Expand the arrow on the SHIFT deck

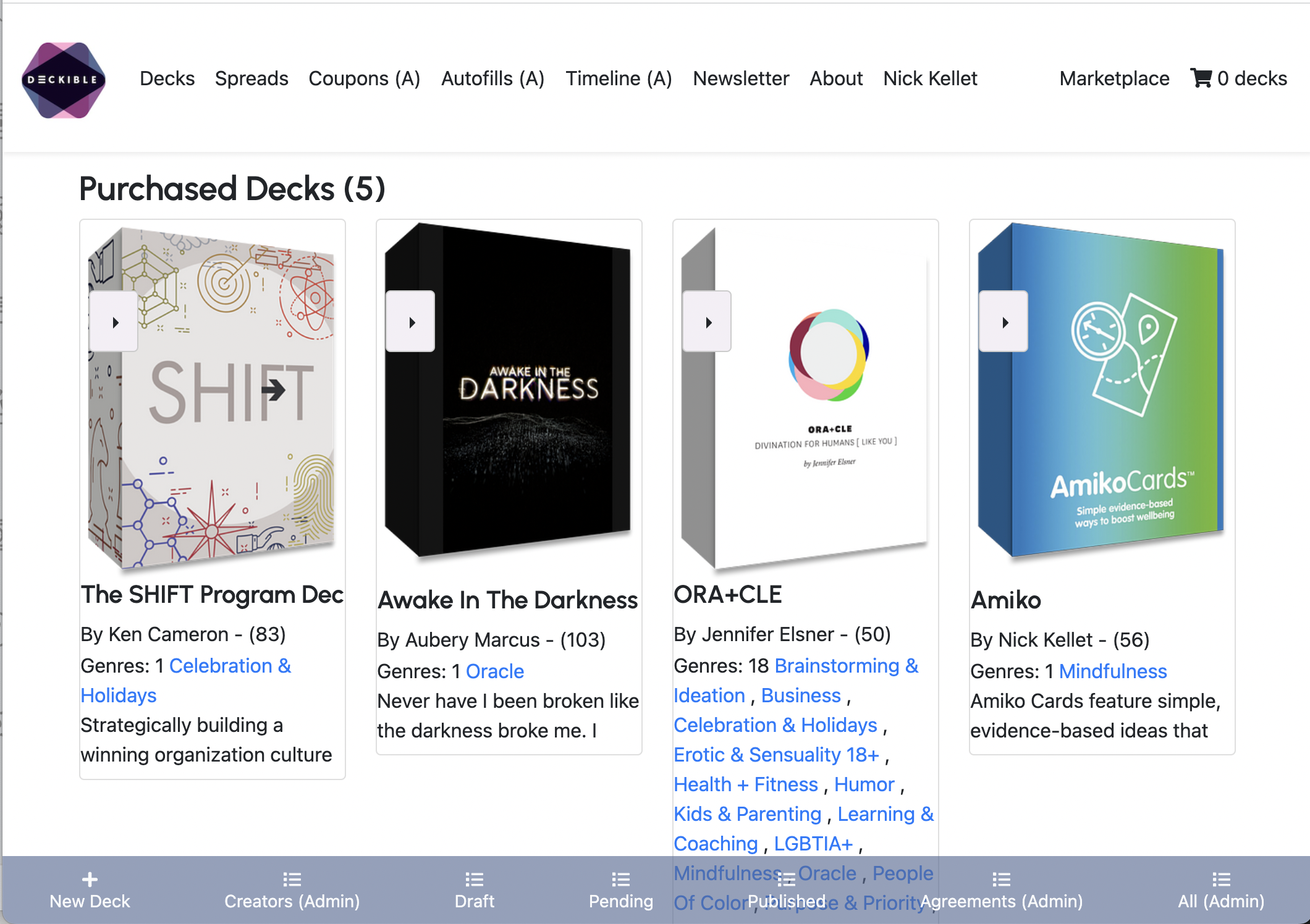point(114,322)
